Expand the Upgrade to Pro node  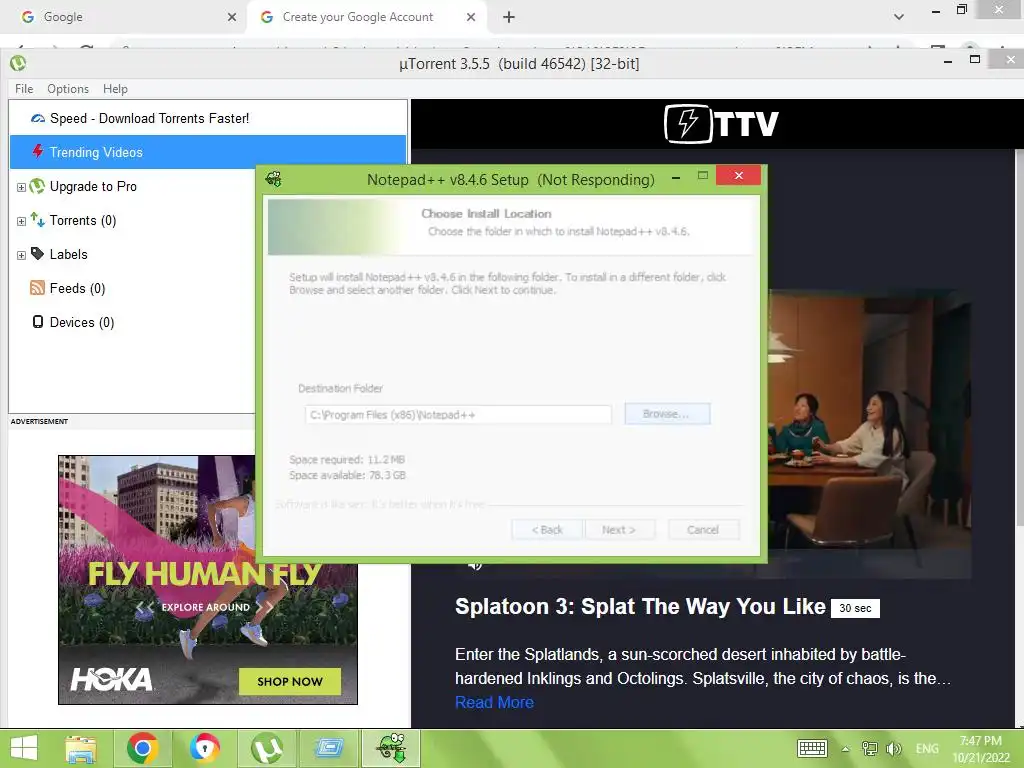[21, 187]
